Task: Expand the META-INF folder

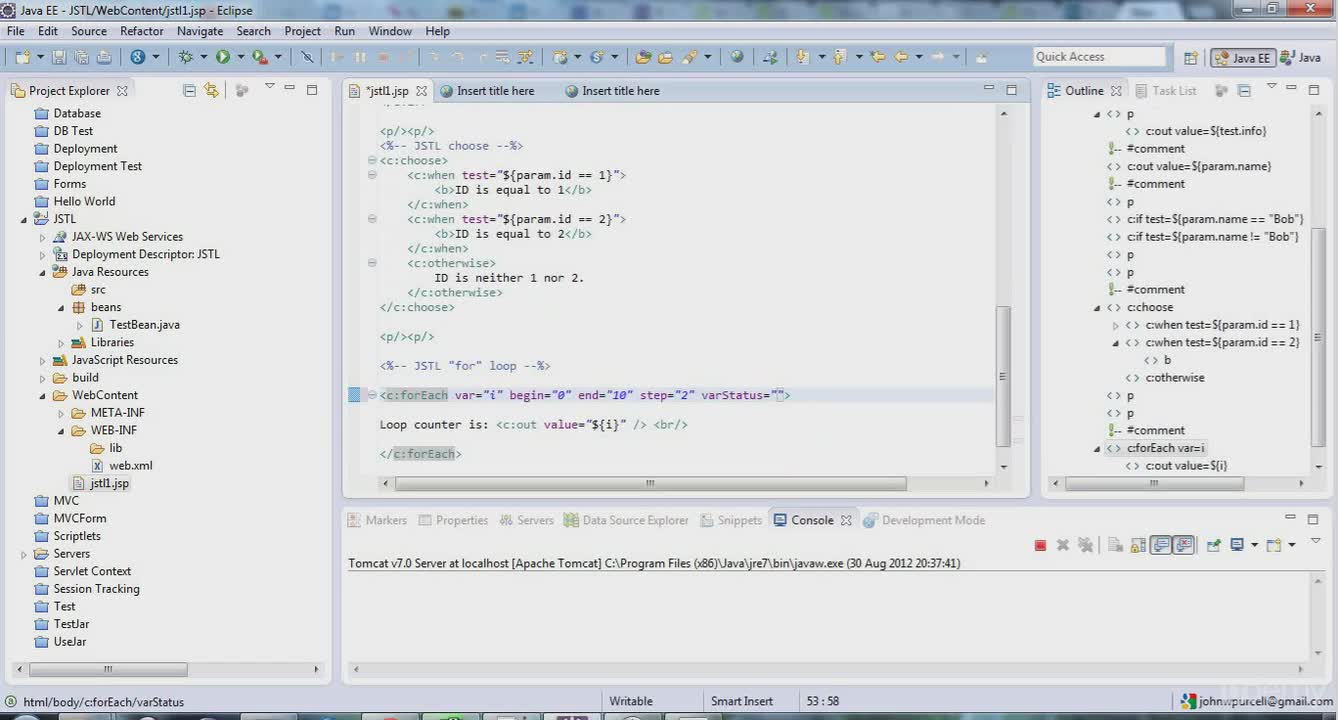Action: click(61, 413)
